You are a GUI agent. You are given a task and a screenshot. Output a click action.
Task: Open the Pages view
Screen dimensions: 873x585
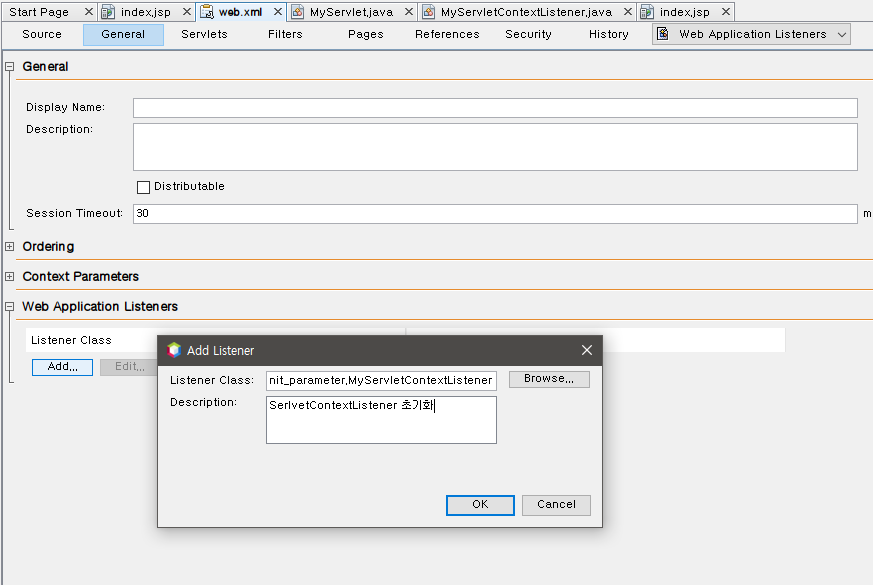tap(366, 35)
